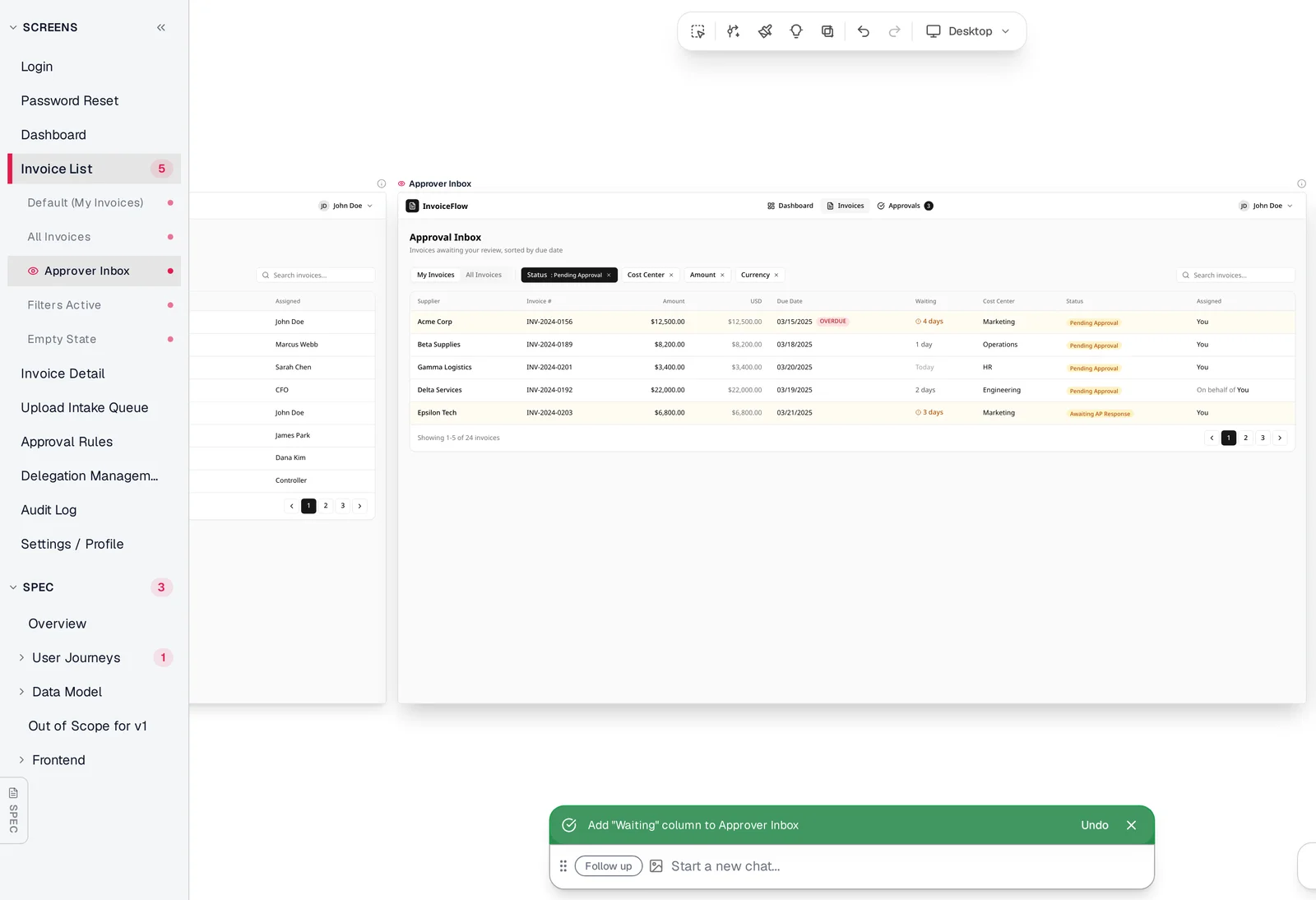Click the info icon beside Approver Inbox frame
Image resolution: width=1316 pixels, height=900 pixels.
click(x=1301, y=183)
